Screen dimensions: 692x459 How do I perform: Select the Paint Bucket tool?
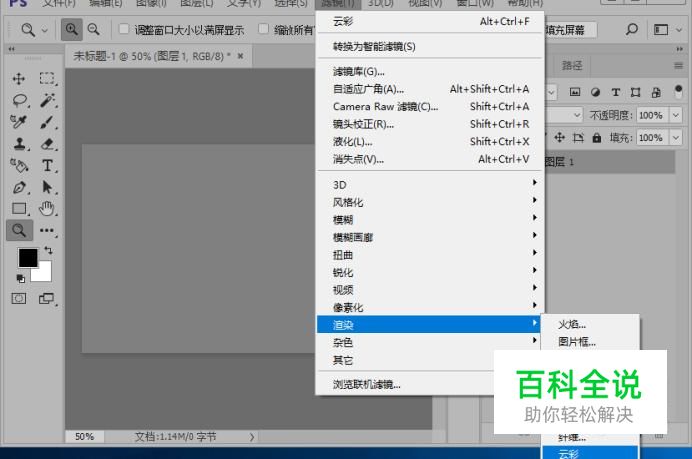click(x=19, y=166)
